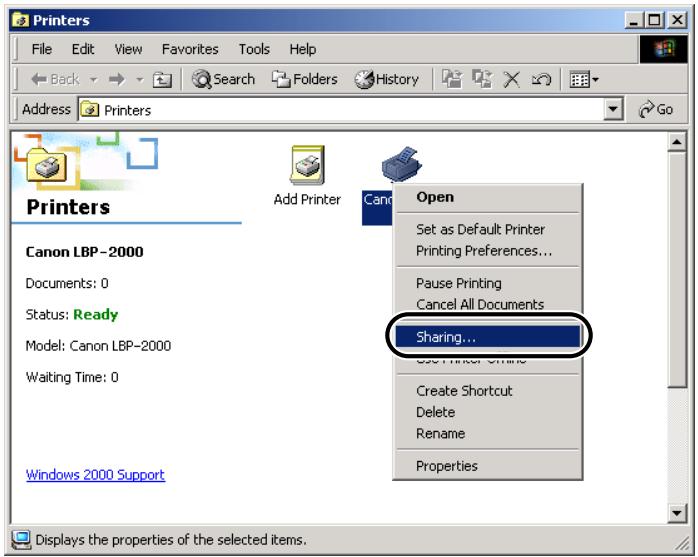Open the Help menu
Screen dimensions: 698x557
(303, 49)
